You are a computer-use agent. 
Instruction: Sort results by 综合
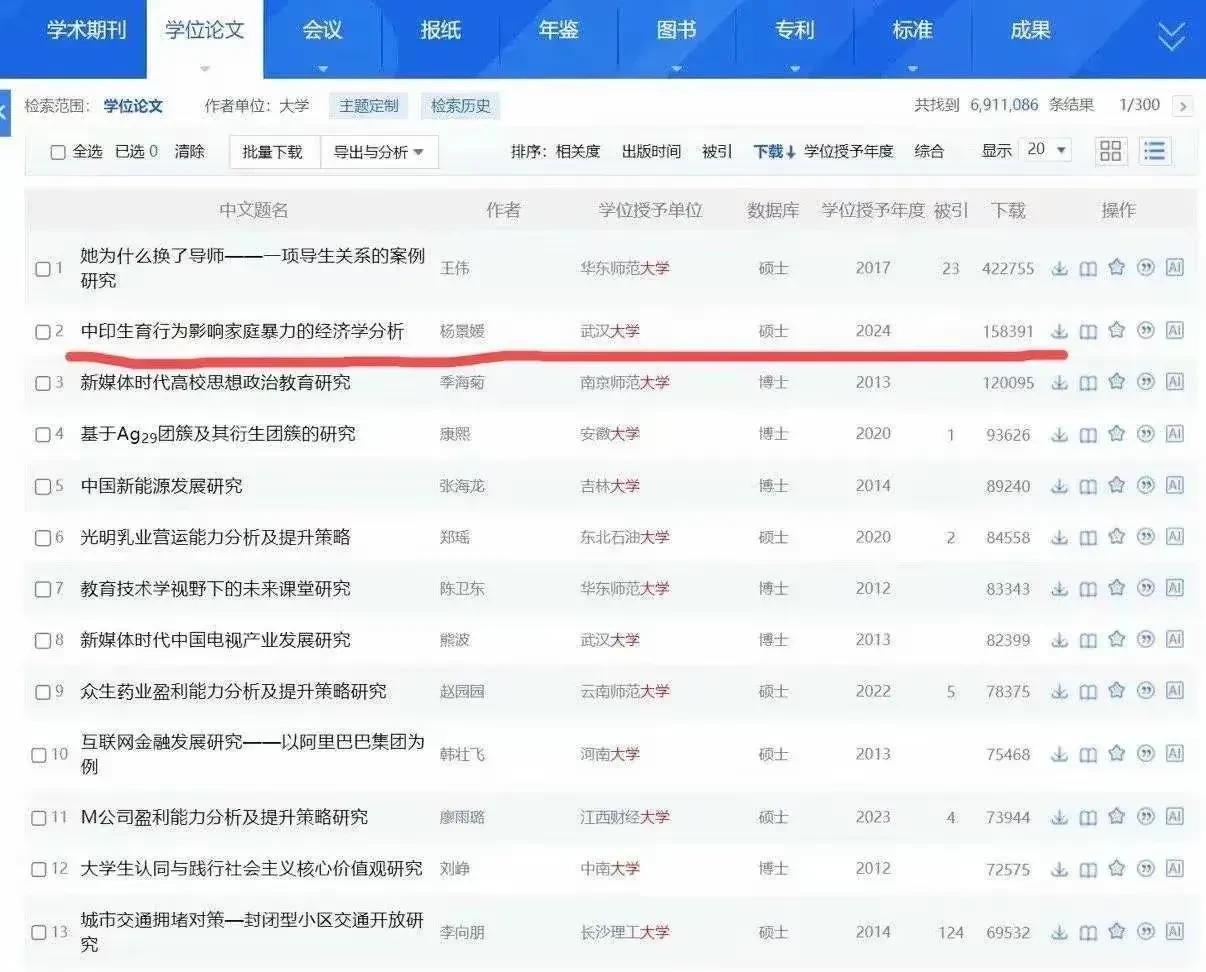point(929,151)
